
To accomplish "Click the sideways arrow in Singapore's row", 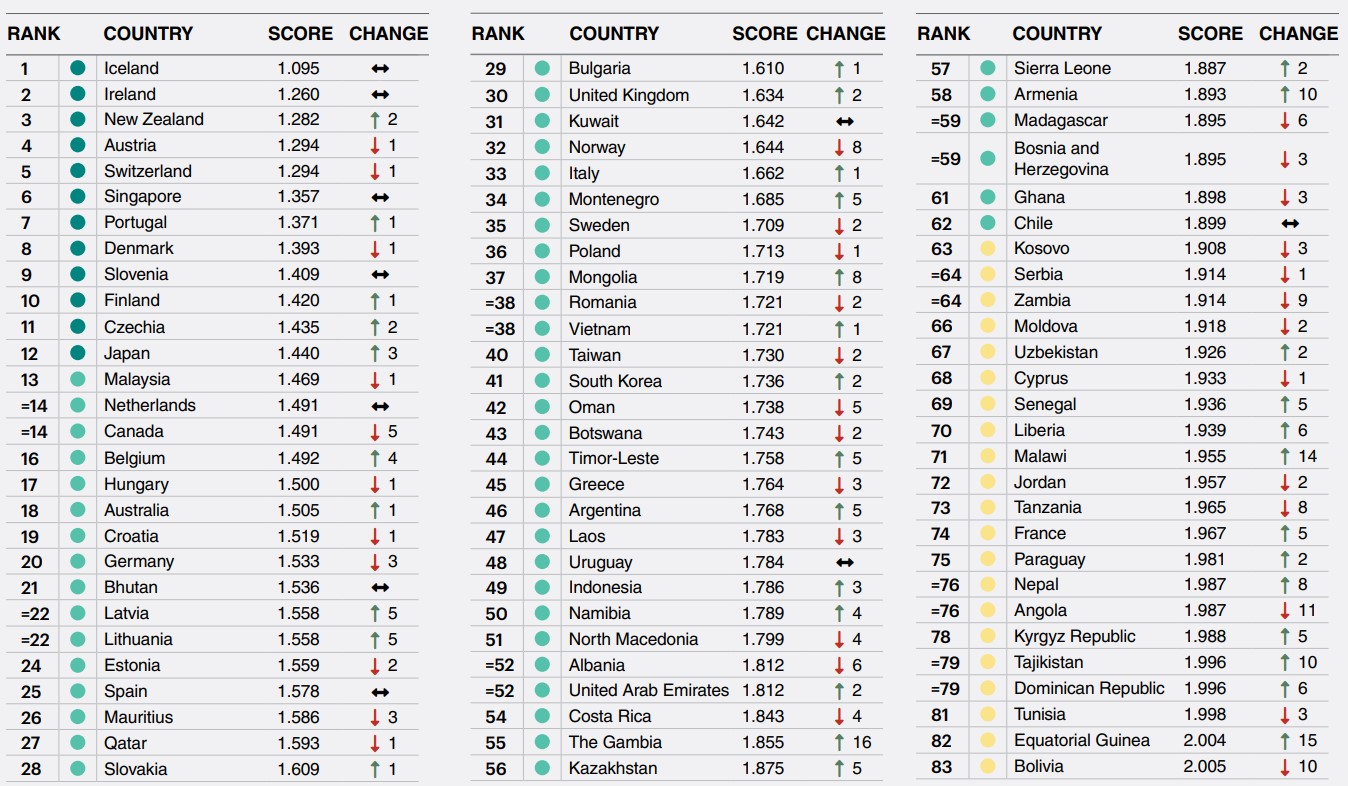I will (380, 197).
